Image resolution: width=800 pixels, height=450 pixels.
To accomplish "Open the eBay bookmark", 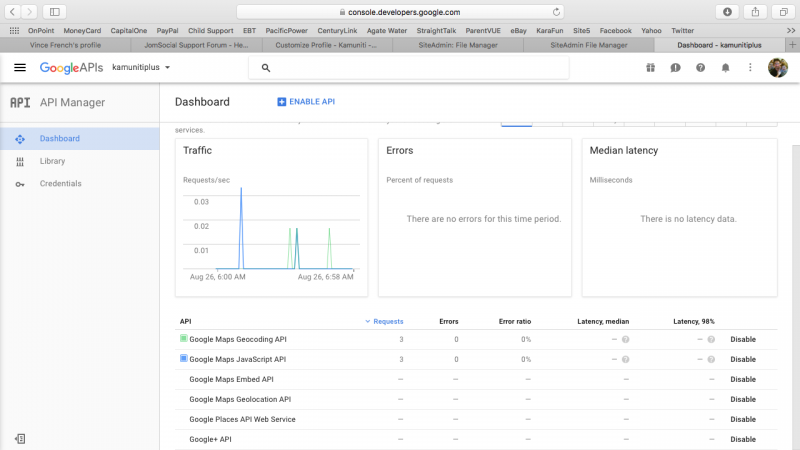I will pos(518,31).
